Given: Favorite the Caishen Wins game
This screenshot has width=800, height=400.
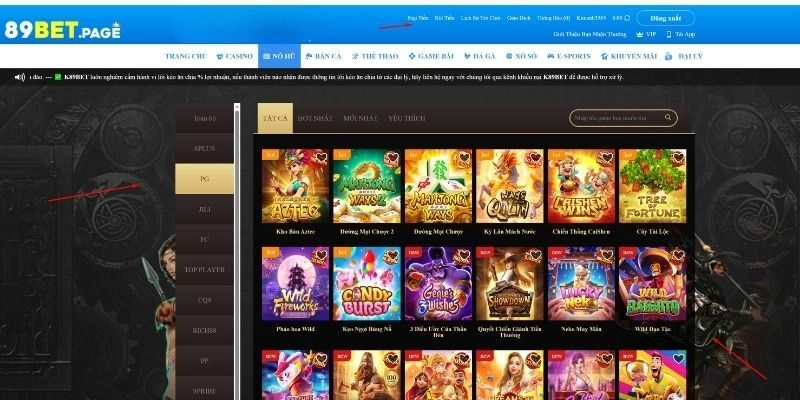Looking at the screenshot, I should [x=607, y=158].
